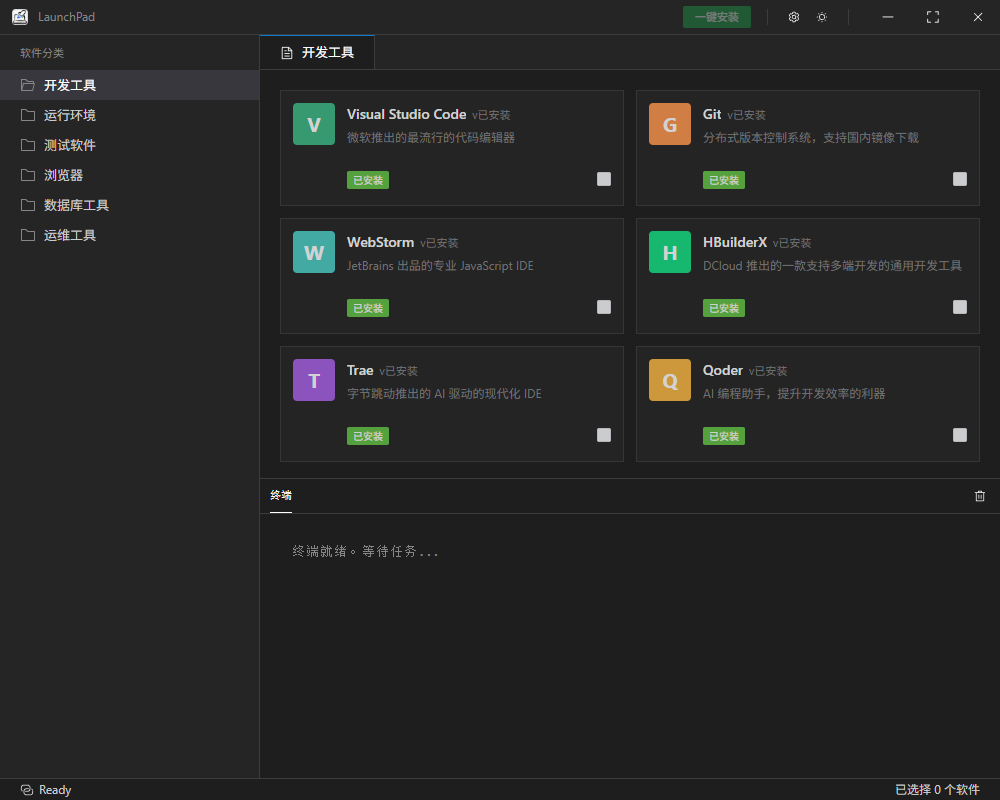1000x800 pixels.
Task: Click the HBuilderX title text
Action: click(x=735, y=242)
